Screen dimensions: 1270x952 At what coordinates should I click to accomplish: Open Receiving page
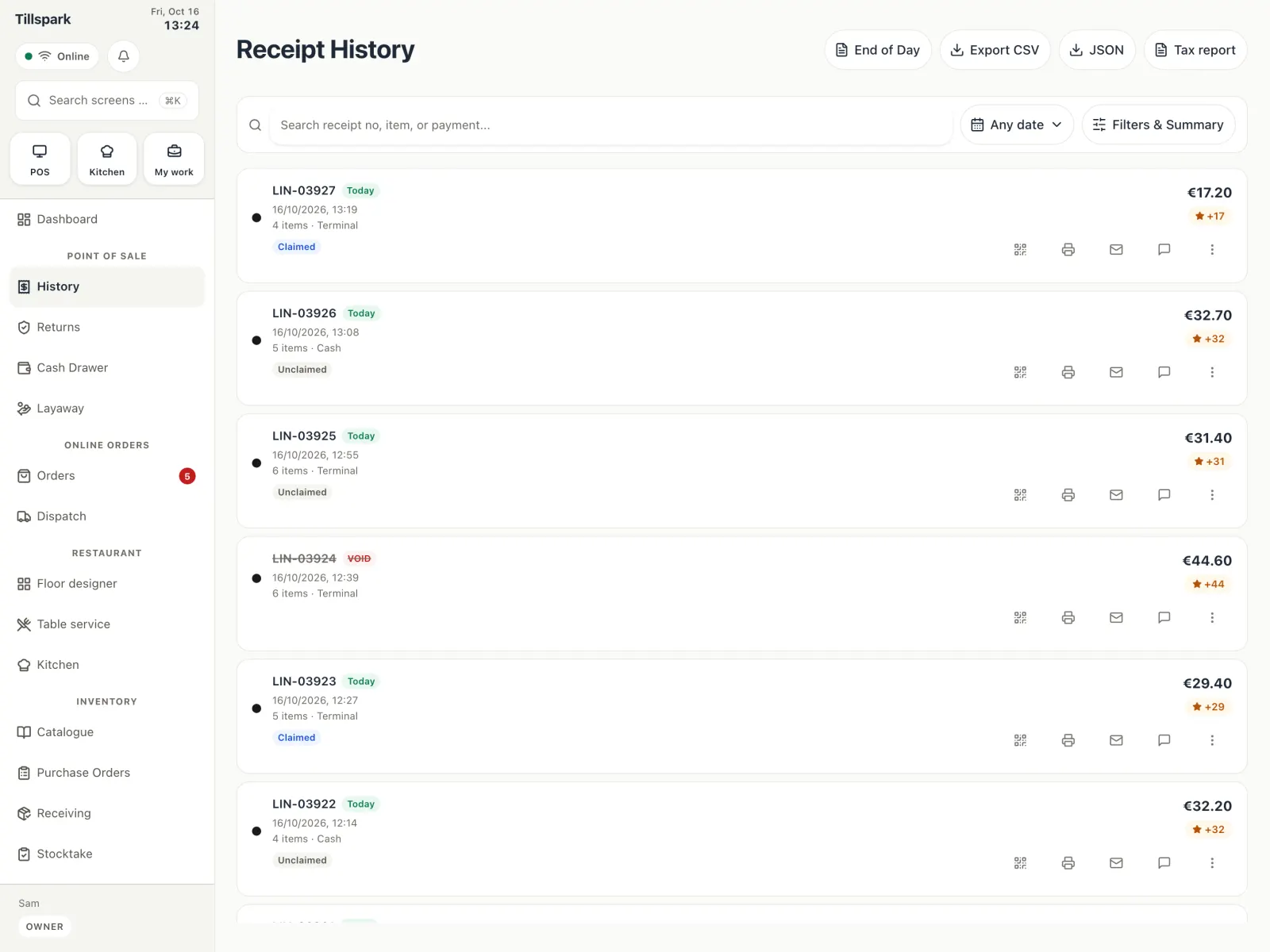107,813
